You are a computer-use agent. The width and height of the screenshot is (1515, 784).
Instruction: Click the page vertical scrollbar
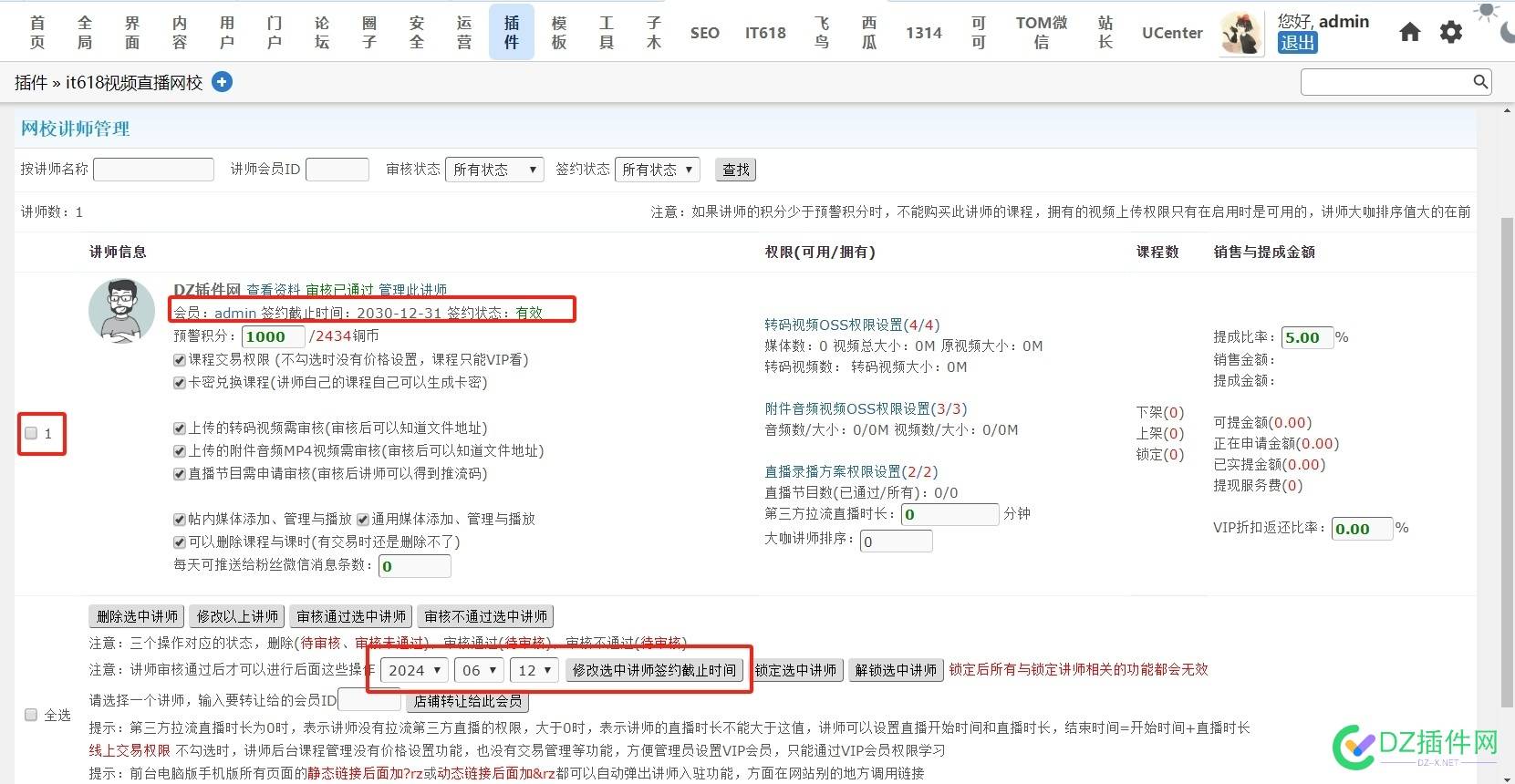[x=1507, y=463]
